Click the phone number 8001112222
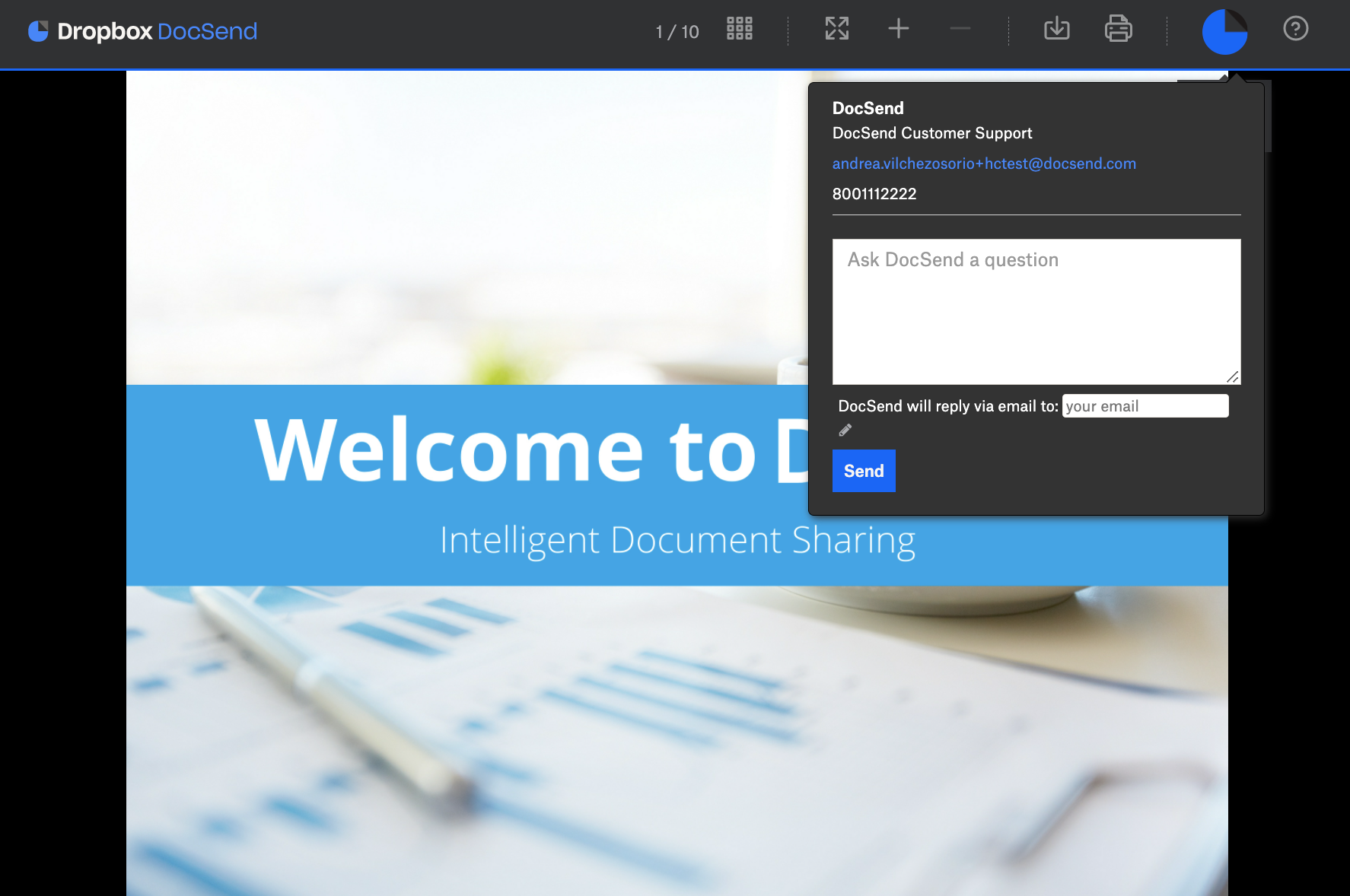Screen dimensions: 1350x896 click(x=874, y=194)
